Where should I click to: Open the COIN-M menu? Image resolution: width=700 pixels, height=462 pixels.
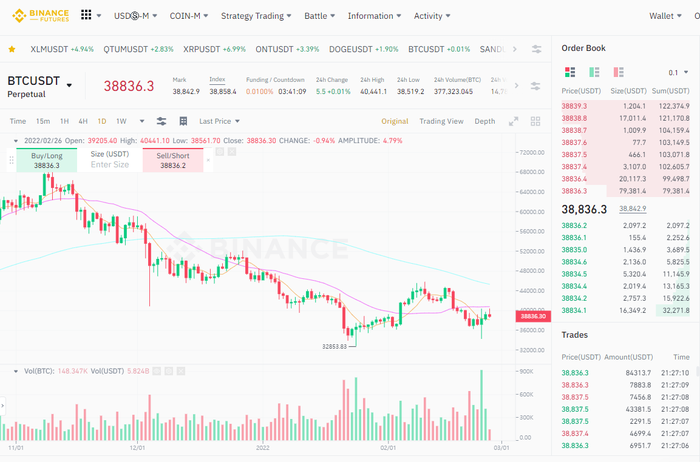tap(189, 16)
